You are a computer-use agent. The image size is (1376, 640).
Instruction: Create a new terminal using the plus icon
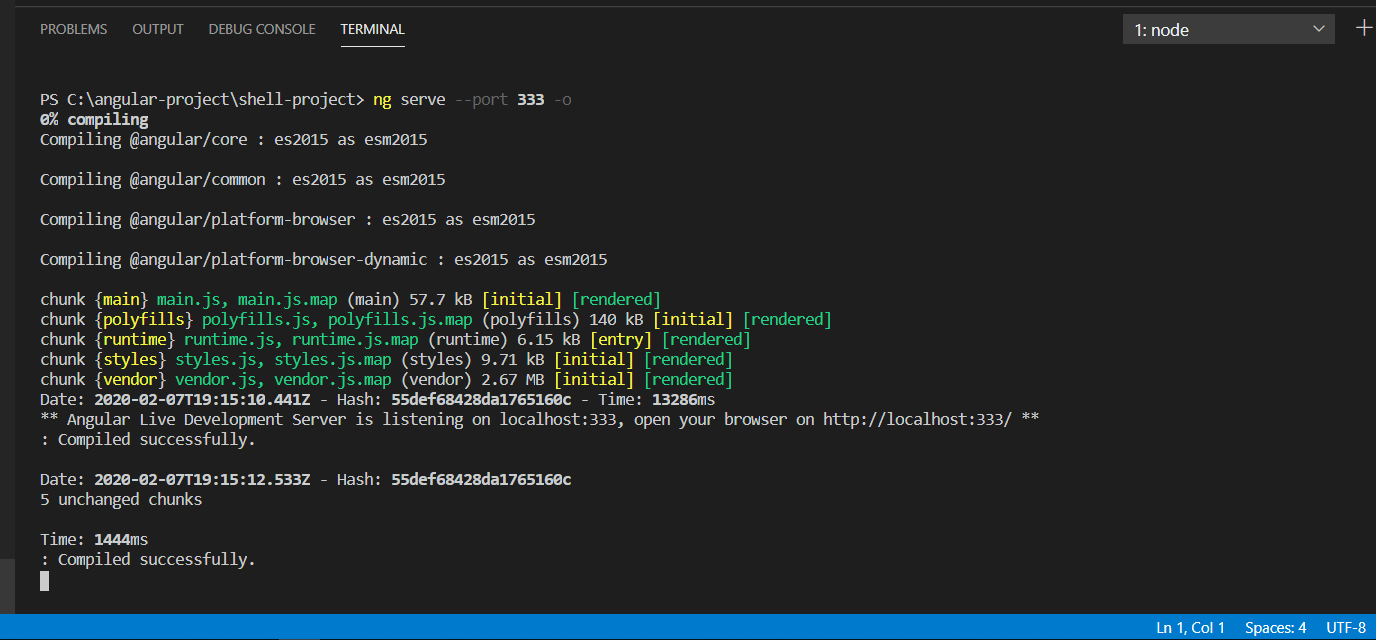(x=1364, y=28)
